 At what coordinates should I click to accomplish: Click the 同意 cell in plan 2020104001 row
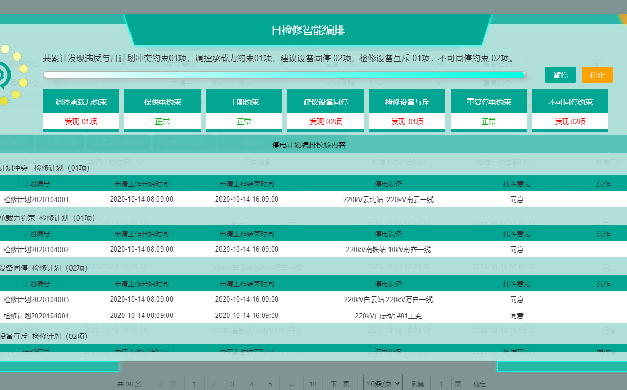tap(517, 199)
